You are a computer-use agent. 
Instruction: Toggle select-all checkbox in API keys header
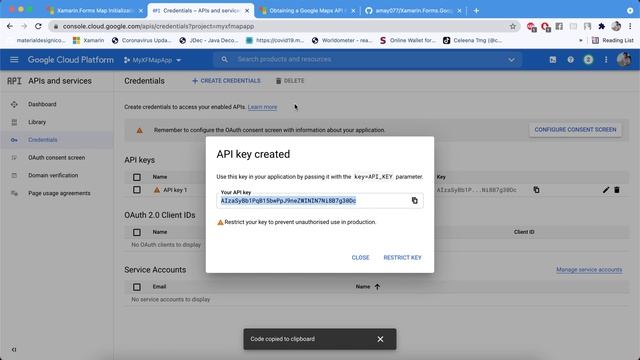pyautogui.click(x=137, y=177)
